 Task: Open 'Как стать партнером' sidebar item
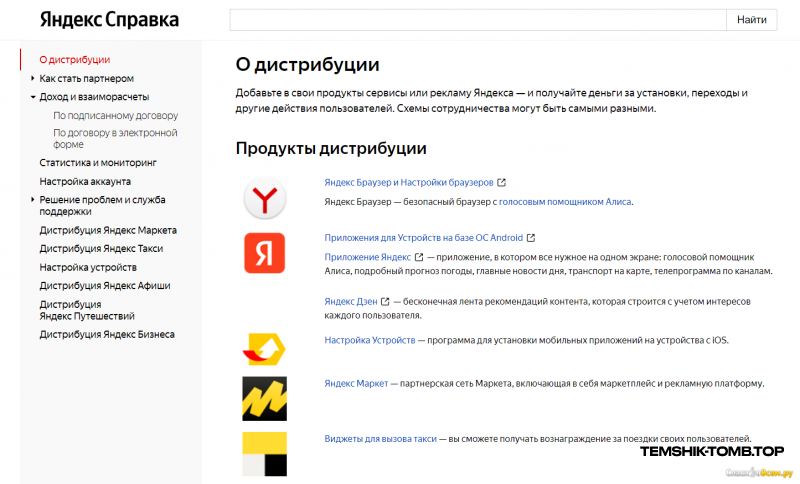click(86, 79)
